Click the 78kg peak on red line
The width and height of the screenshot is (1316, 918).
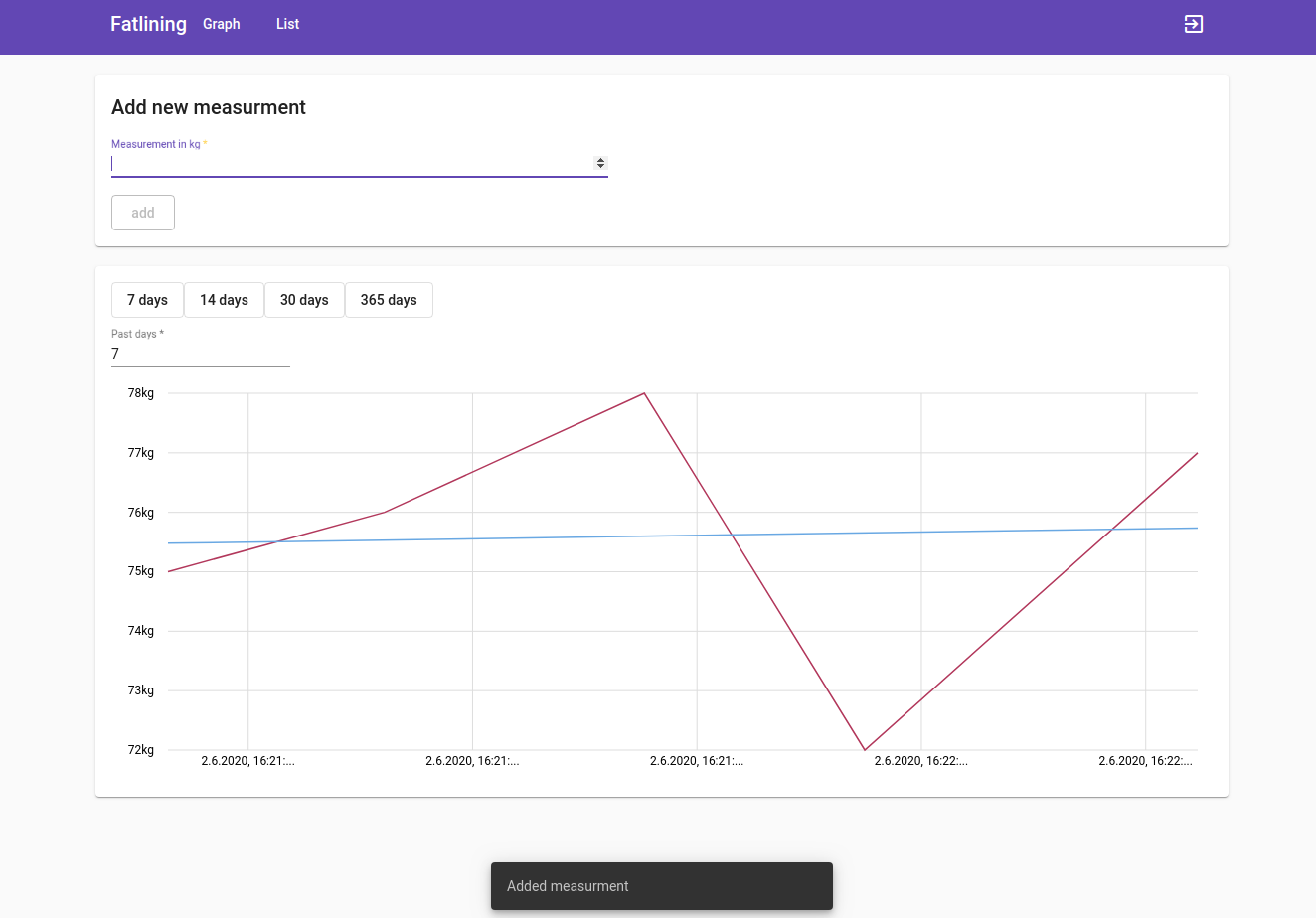(x=645, y=393)
